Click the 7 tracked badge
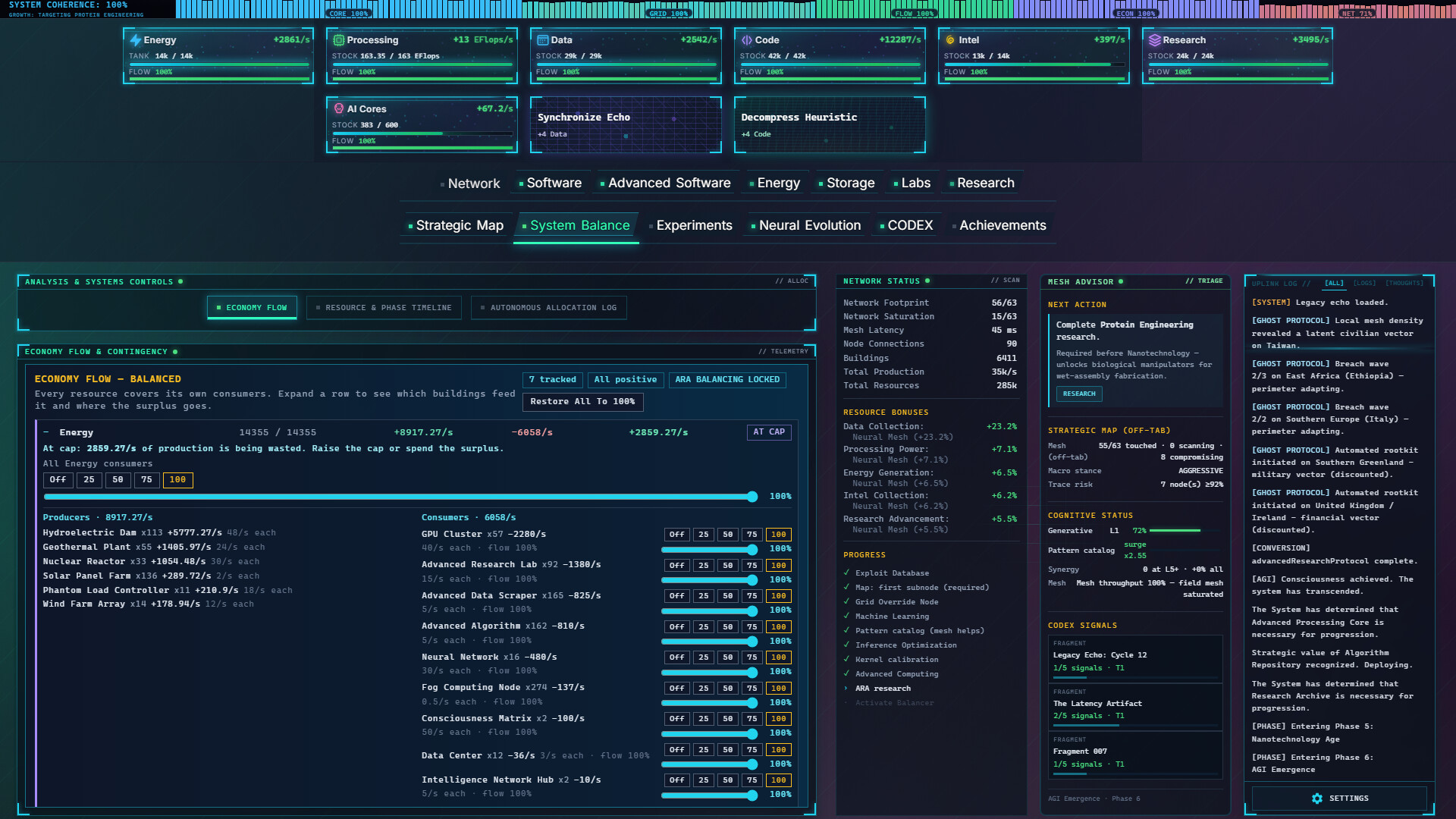 point(553,380)
